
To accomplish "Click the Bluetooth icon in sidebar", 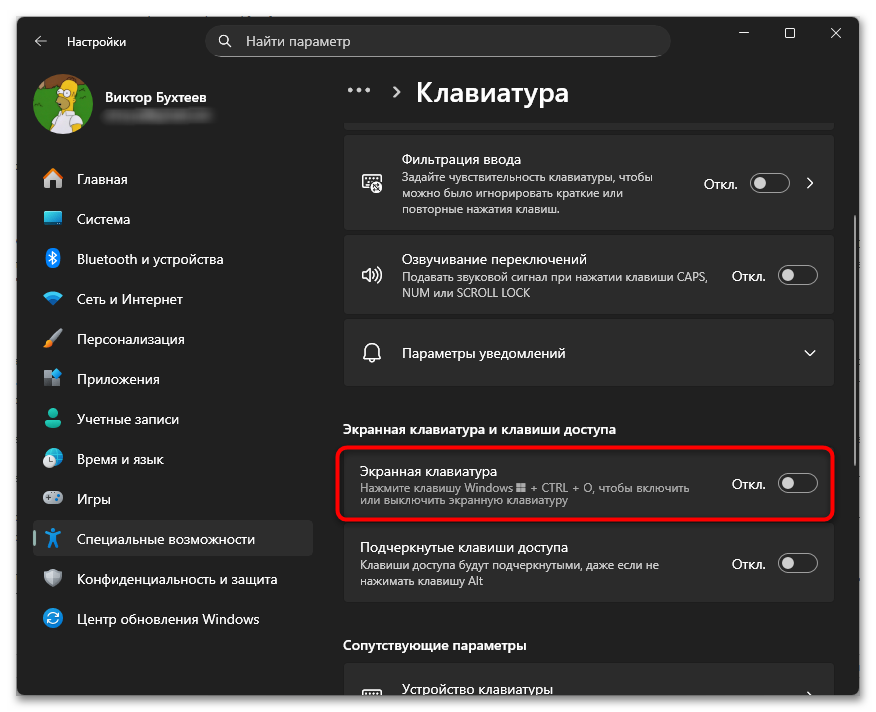I will [53, 259].
